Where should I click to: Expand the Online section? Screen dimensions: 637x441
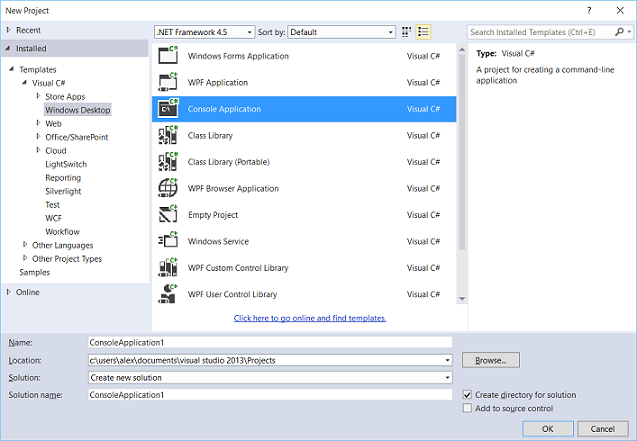click(x=8, y=292)
